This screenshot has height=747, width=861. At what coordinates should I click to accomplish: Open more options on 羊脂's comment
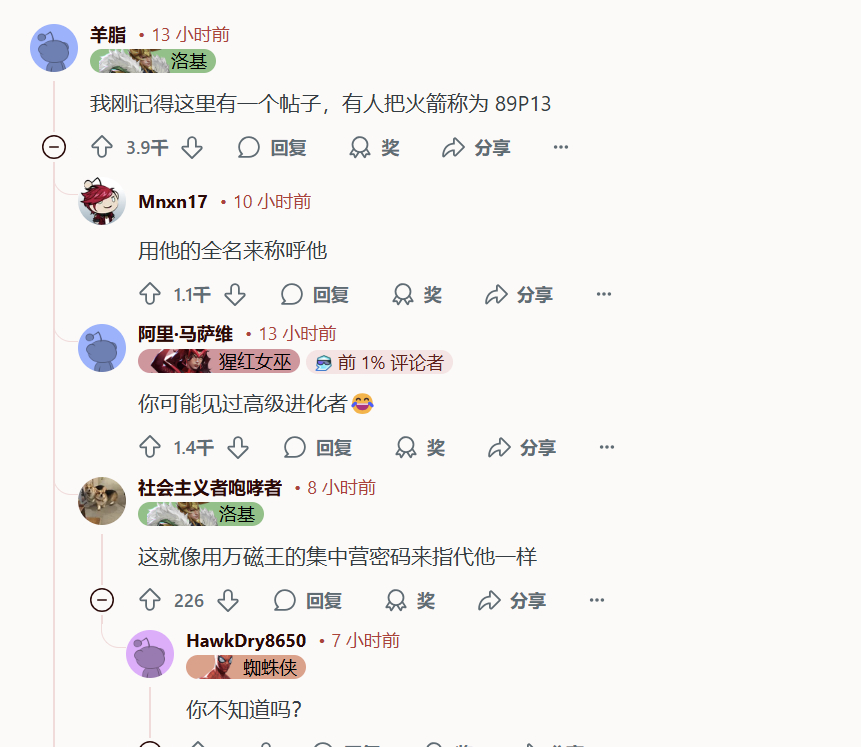561,147
